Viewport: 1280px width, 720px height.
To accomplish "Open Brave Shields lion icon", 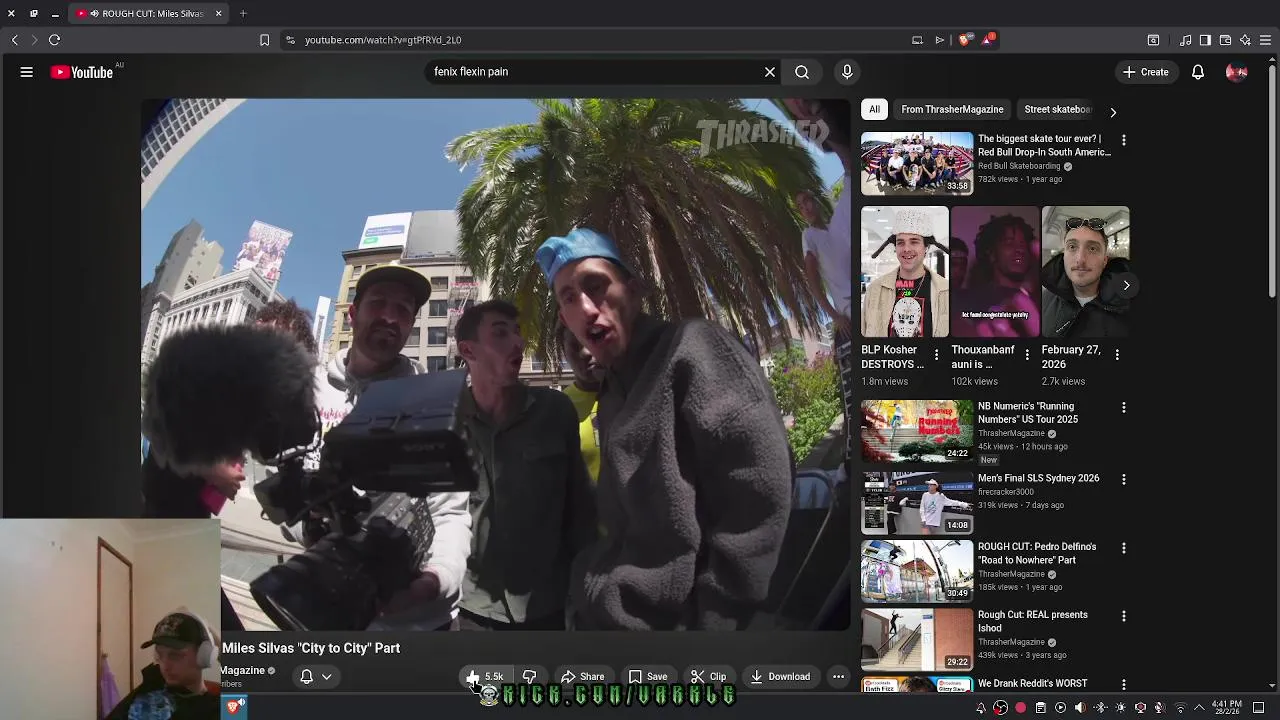I will (964, 40).
